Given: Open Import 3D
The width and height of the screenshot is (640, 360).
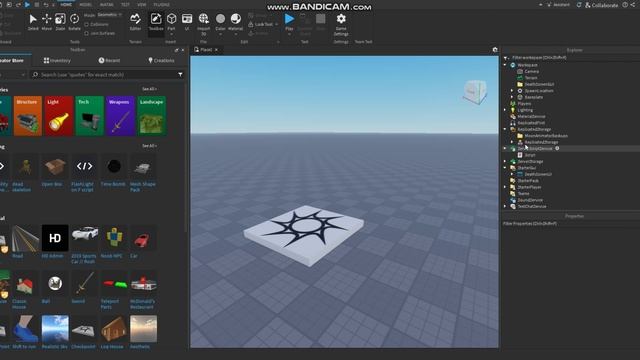Looking at the screenshot, I should (203, 24).
